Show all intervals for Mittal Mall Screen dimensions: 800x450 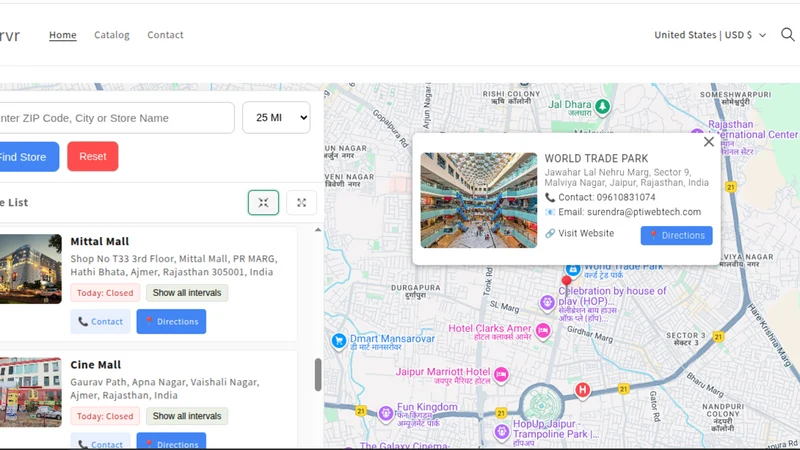pyautogui.click(x=187, y=293)
